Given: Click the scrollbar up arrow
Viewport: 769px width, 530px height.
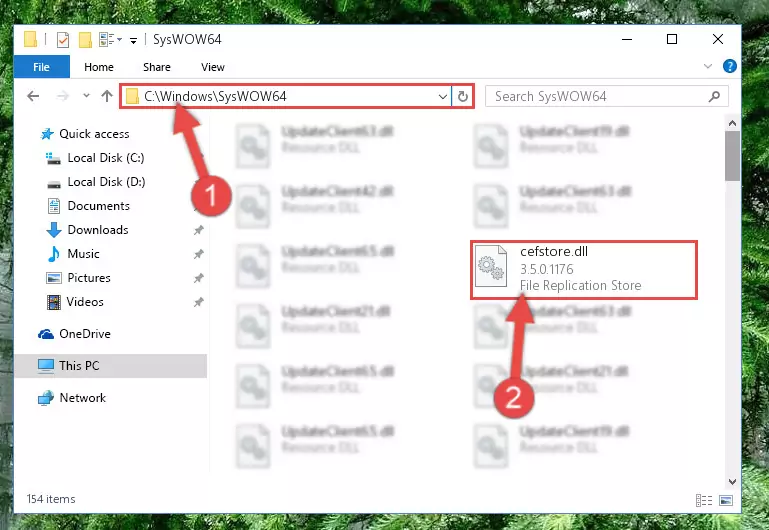Looking at the screenshot, I should pos(732,124).
